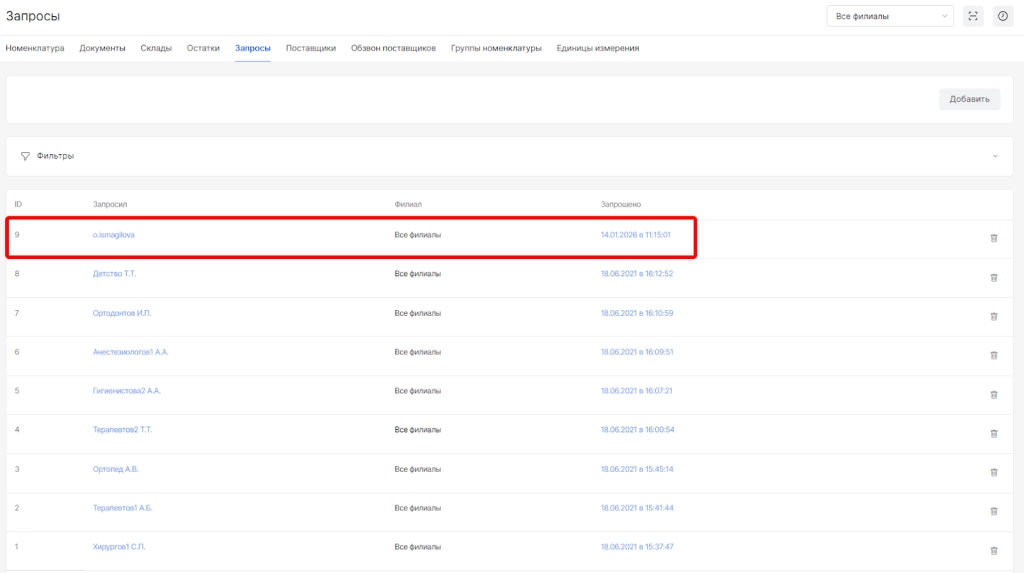Click the Запросил column header
The width and height of the screenshot is (1024, 573).
pyautogui.click(x=110, y=204)
